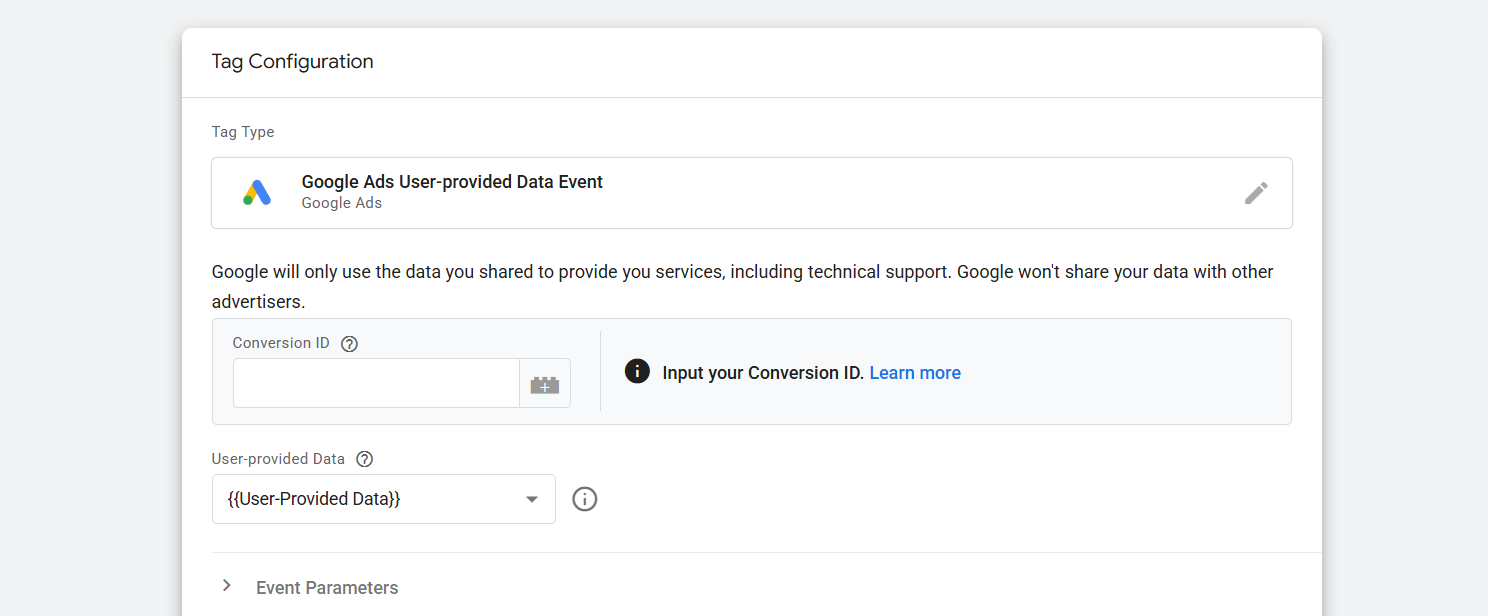The image size is (1488, 616).
Task: Click the User-provided Data field label
Action: [x=278, y=459]
